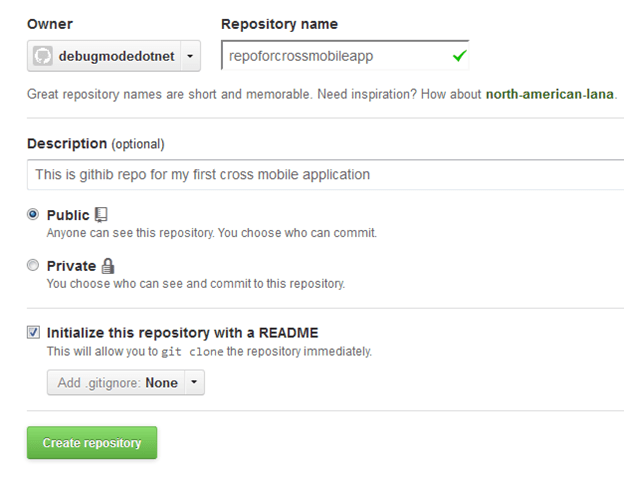Select the Public radio button
Image resolution: width=624 pixels, height=486 pixels.
[33, 215]
